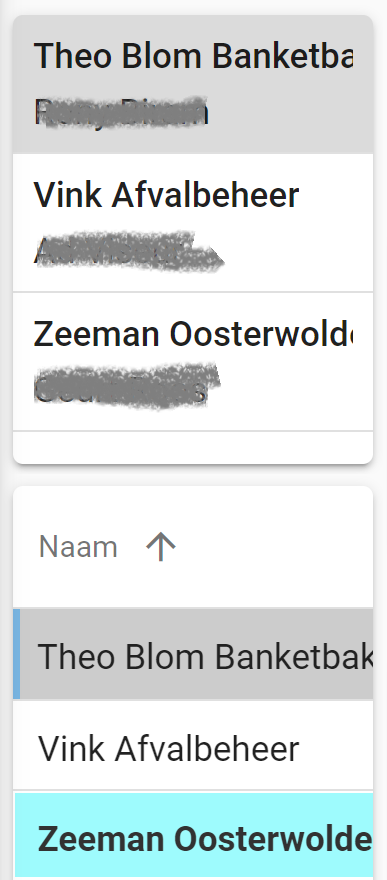Click empty space right of Vink Afvalbeheer table text
The image size is (387, 880).
pyautogui.click(x=335, y=746)
